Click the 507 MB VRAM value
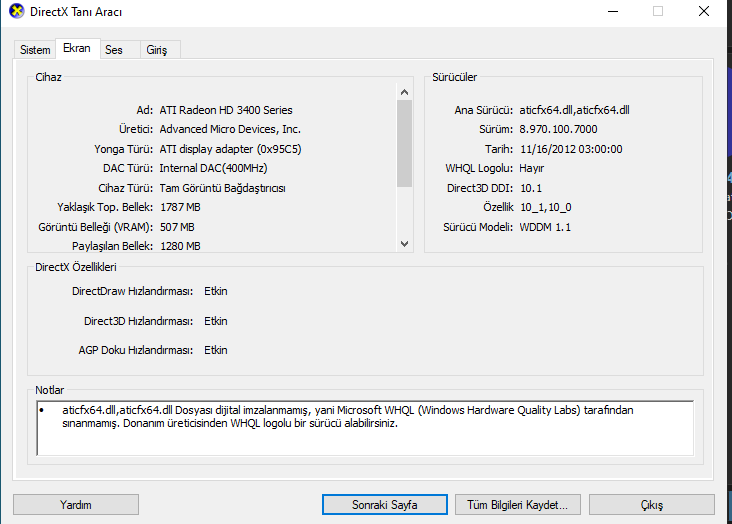 [177, 227]
